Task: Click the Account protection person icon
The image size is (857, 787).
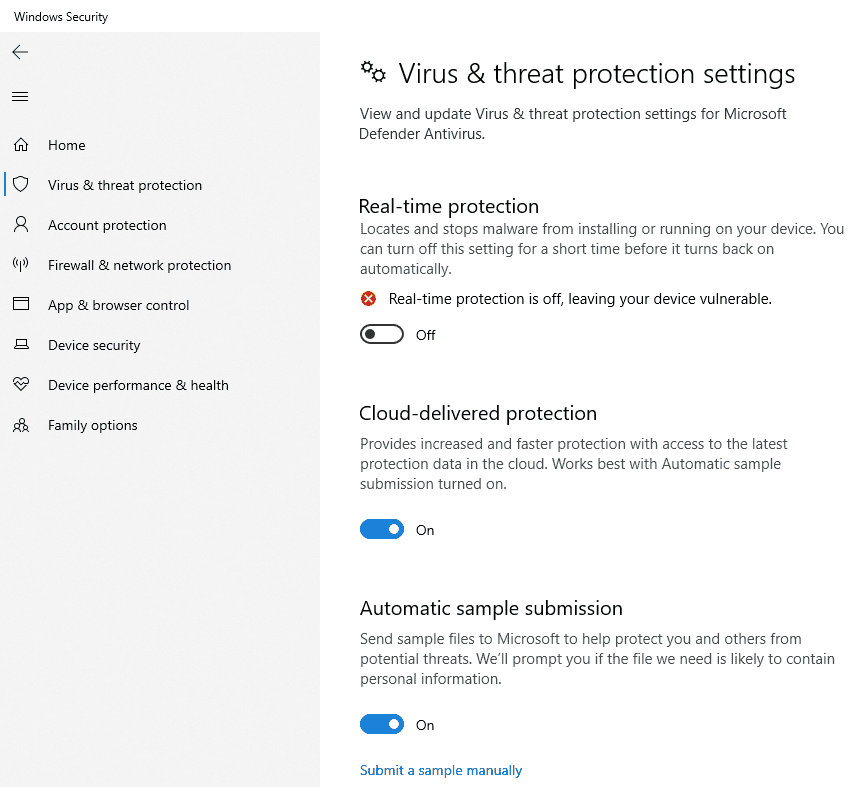Action: 21,224
